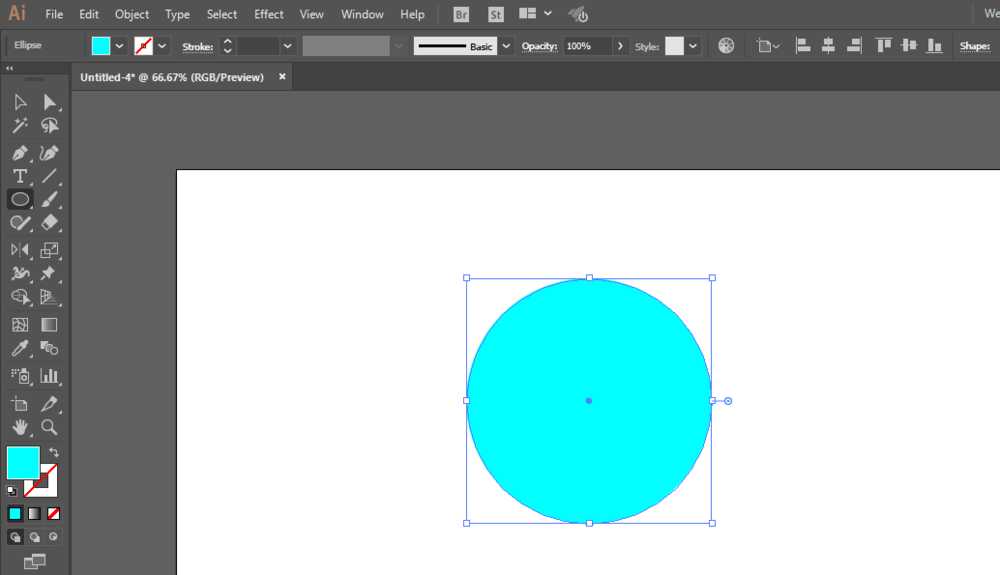
Task: Swap fill and stroke colors
Action: [54, 452]
